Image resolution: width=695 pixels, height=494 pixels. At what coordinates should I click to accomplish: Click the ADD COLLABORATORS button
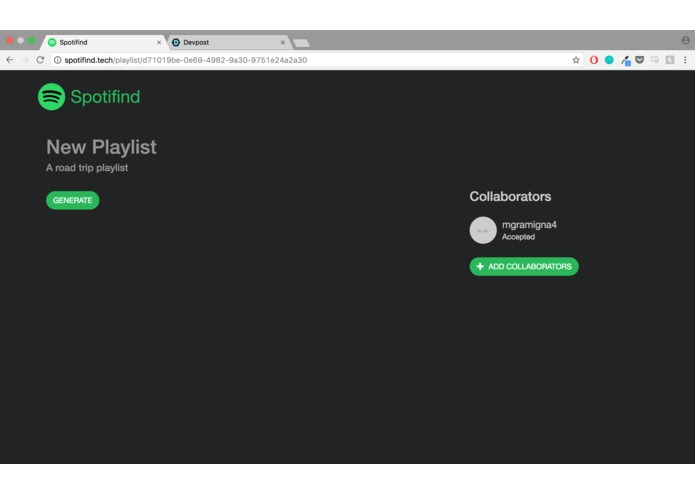(x=524, y=266)
